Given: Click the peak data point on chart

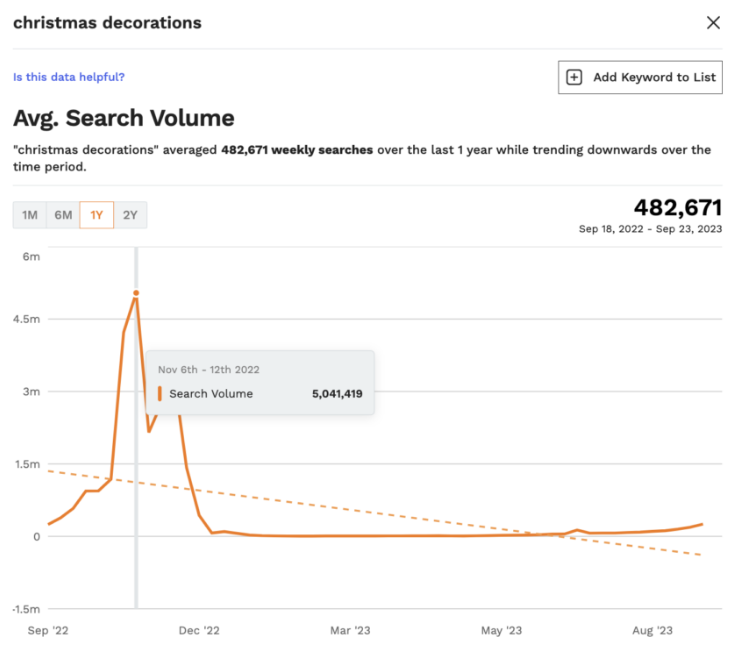Looking at the screenshot, I should point(135,293).
